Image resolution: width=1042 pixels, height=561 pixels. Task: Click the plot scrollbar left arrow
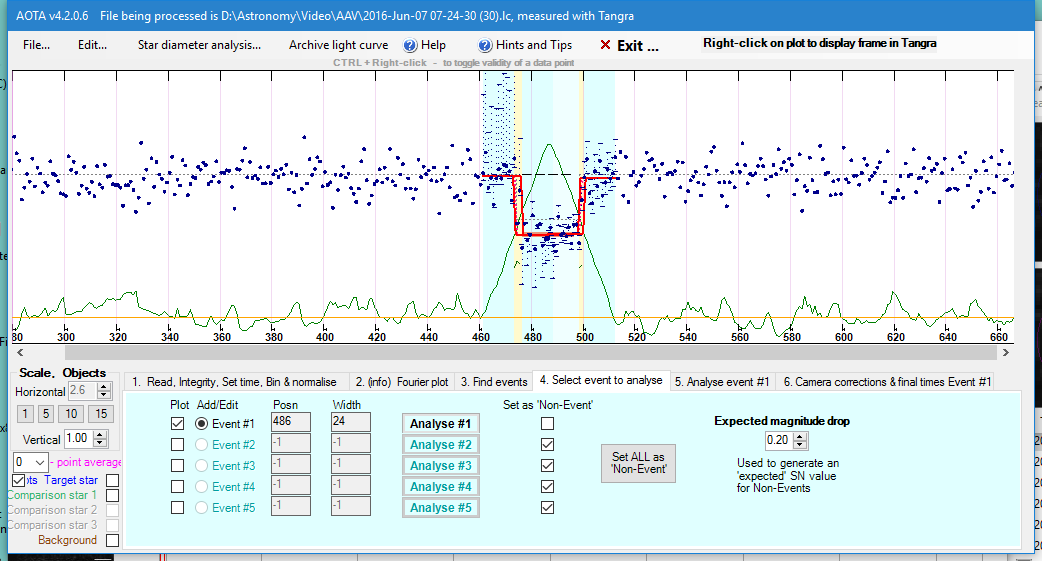[20, 352]
